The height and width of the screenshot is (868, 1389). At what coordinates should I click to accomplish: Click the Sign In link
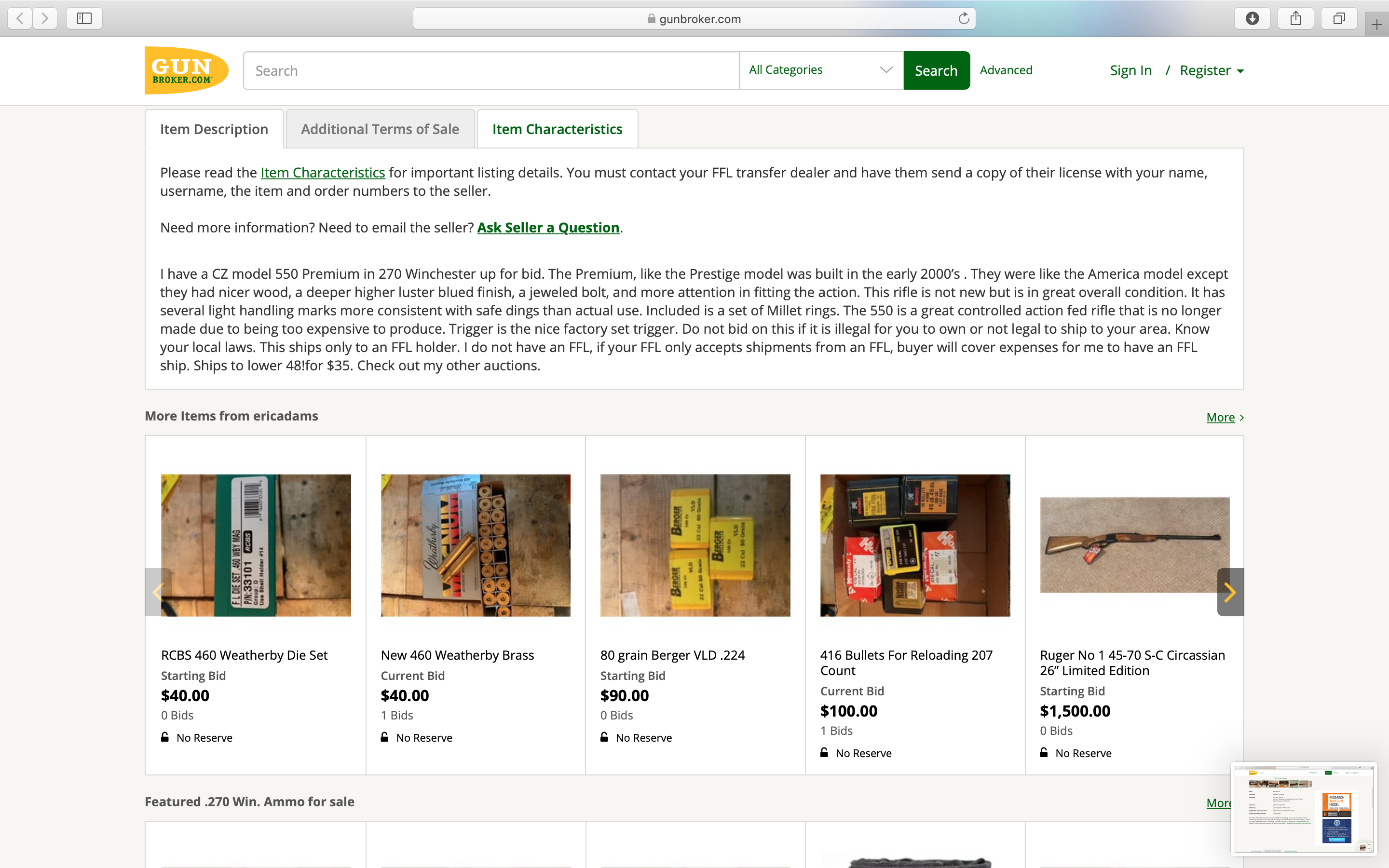click(1130, 70)
